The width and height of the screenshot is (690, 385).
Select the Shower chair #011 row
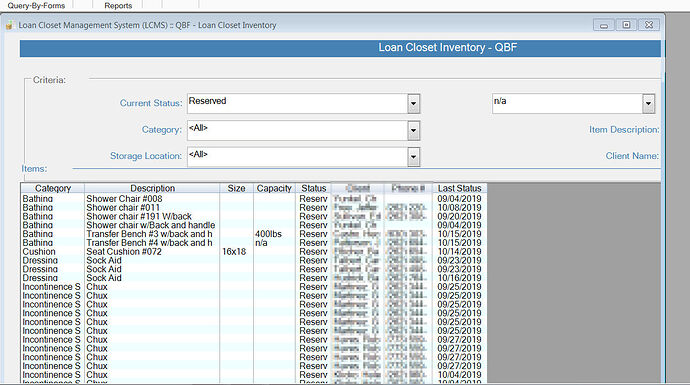pos(253,208)
